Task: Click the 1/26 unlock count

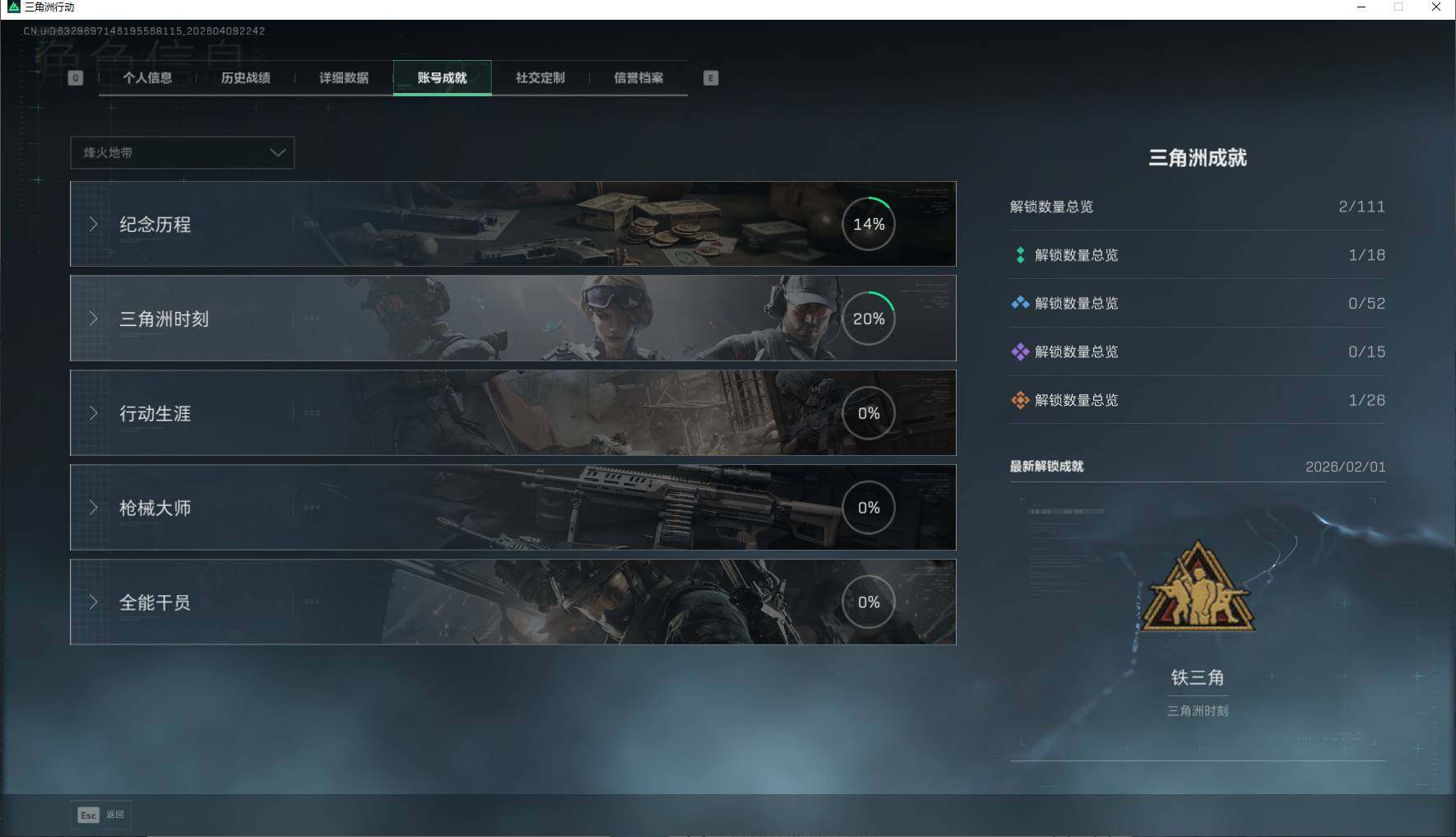Action: [1366, 401]
